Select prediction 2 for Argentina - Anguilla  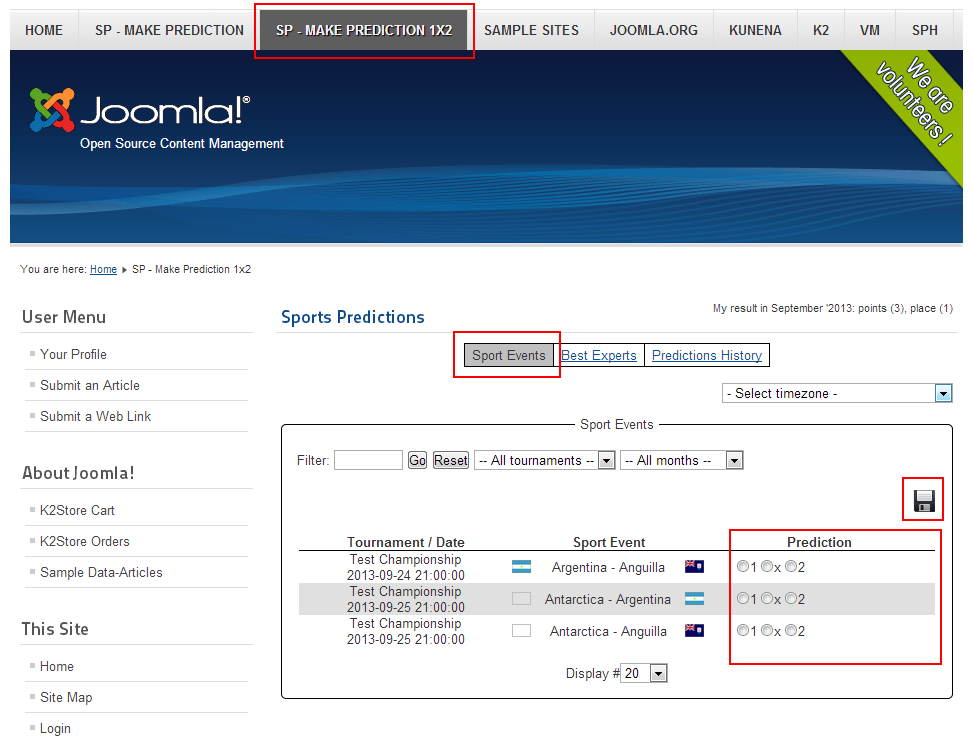coord(791,566)
